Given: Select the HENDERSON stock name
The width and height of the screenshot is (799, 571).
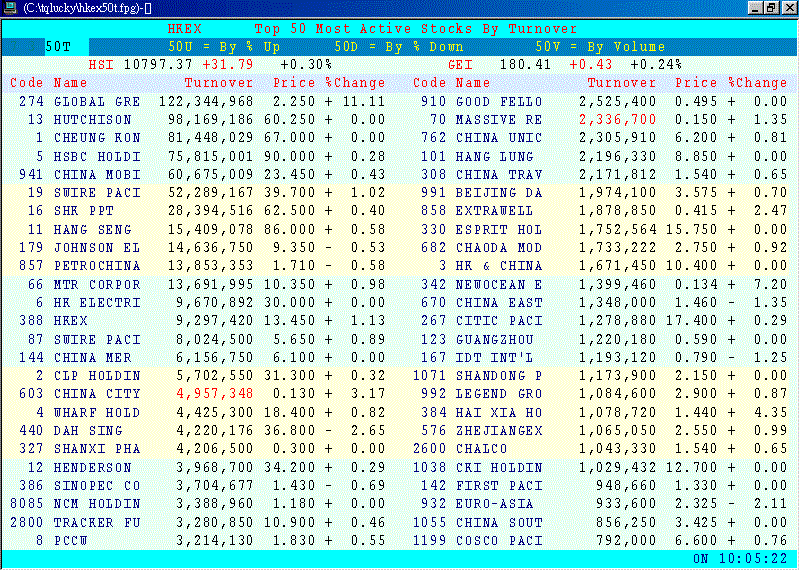Looking at the screenshot, I should pyautogui.click(x=93, y=467).
